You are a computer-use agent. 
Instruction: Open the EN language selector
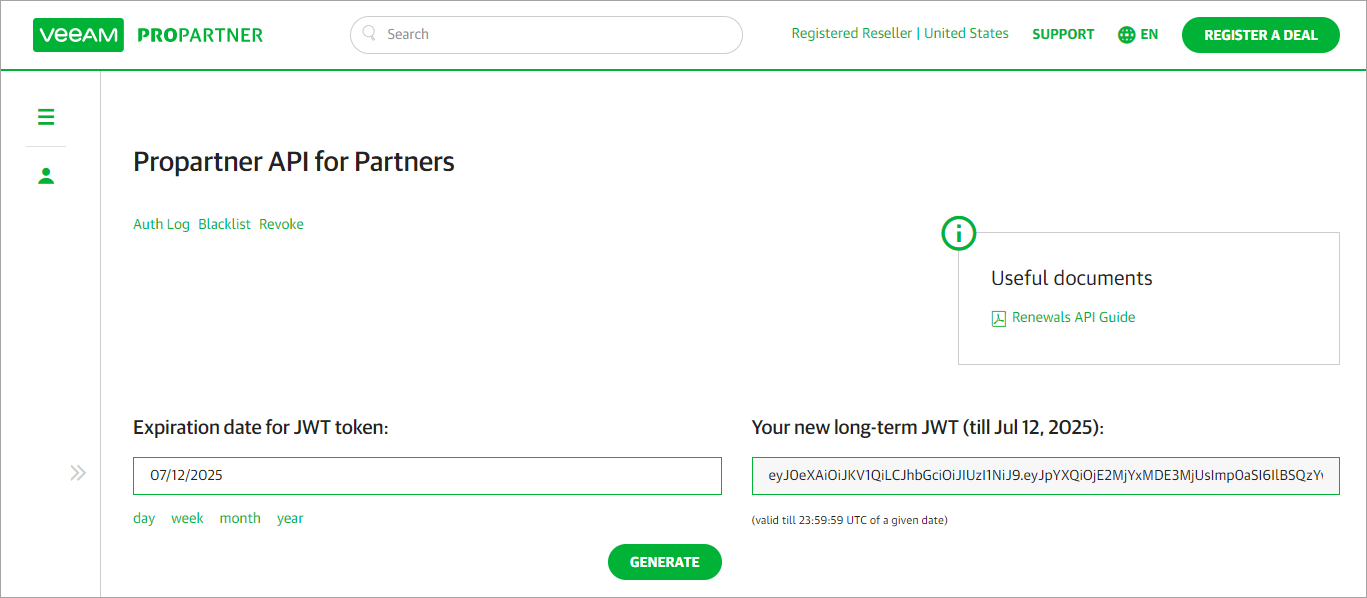[x=1149, y=34]
